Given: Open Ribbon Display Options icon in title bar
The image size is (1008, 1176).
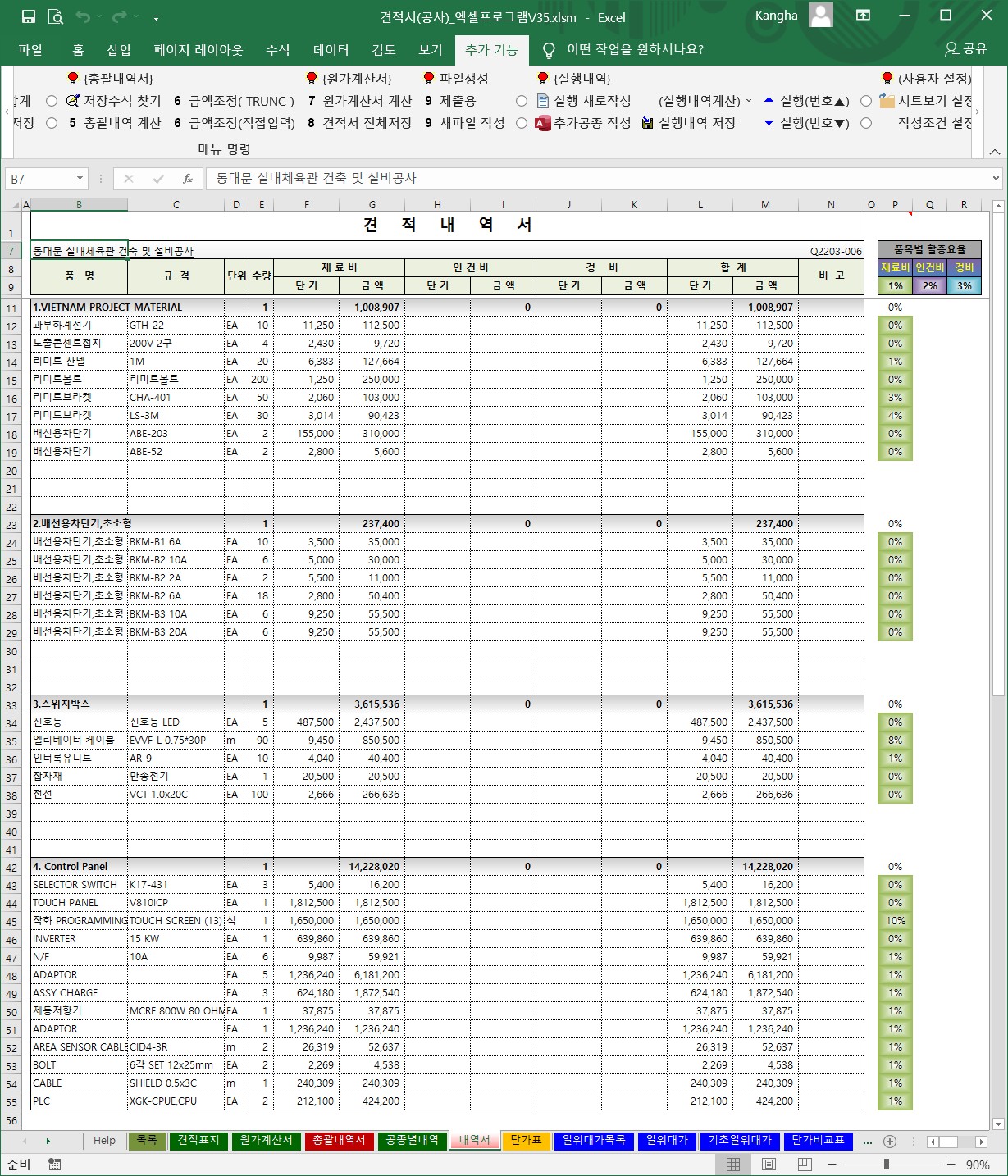Looking at the screenshot, I should coord(863,16).
